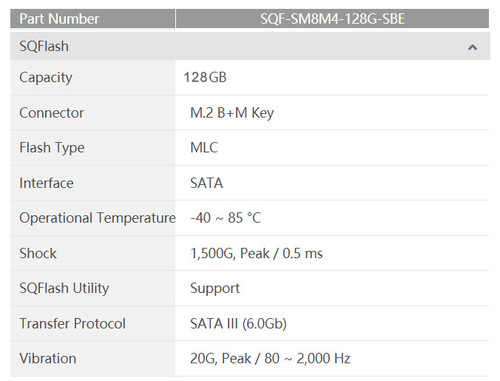Select the SQFlash Utility label

click(64, 288)
